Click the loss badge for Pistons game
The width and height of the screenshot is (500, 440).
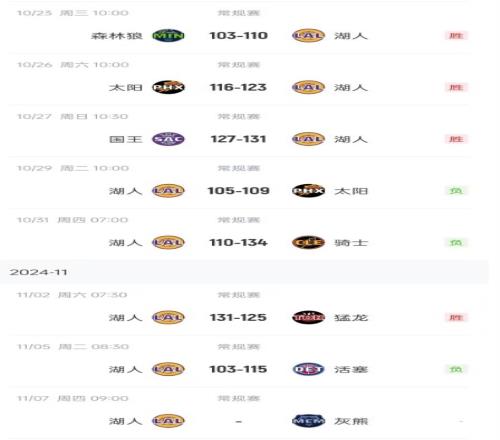tap(456, 369)
